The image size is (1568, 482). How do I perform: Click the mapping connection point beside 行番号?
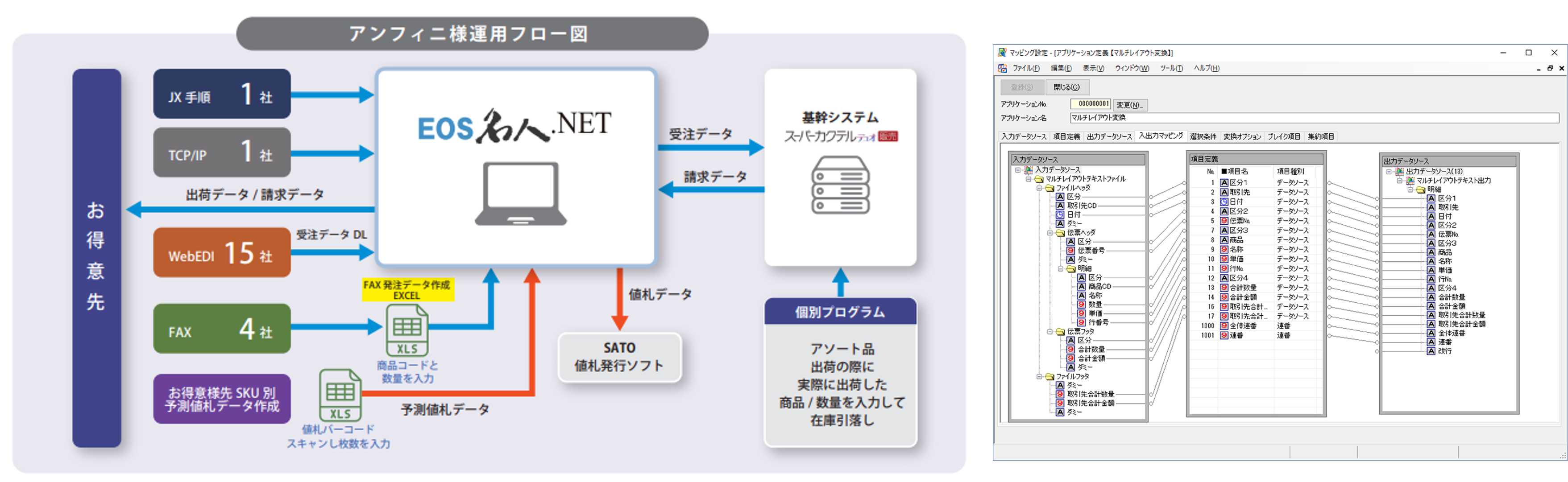tap(1152, 322)
